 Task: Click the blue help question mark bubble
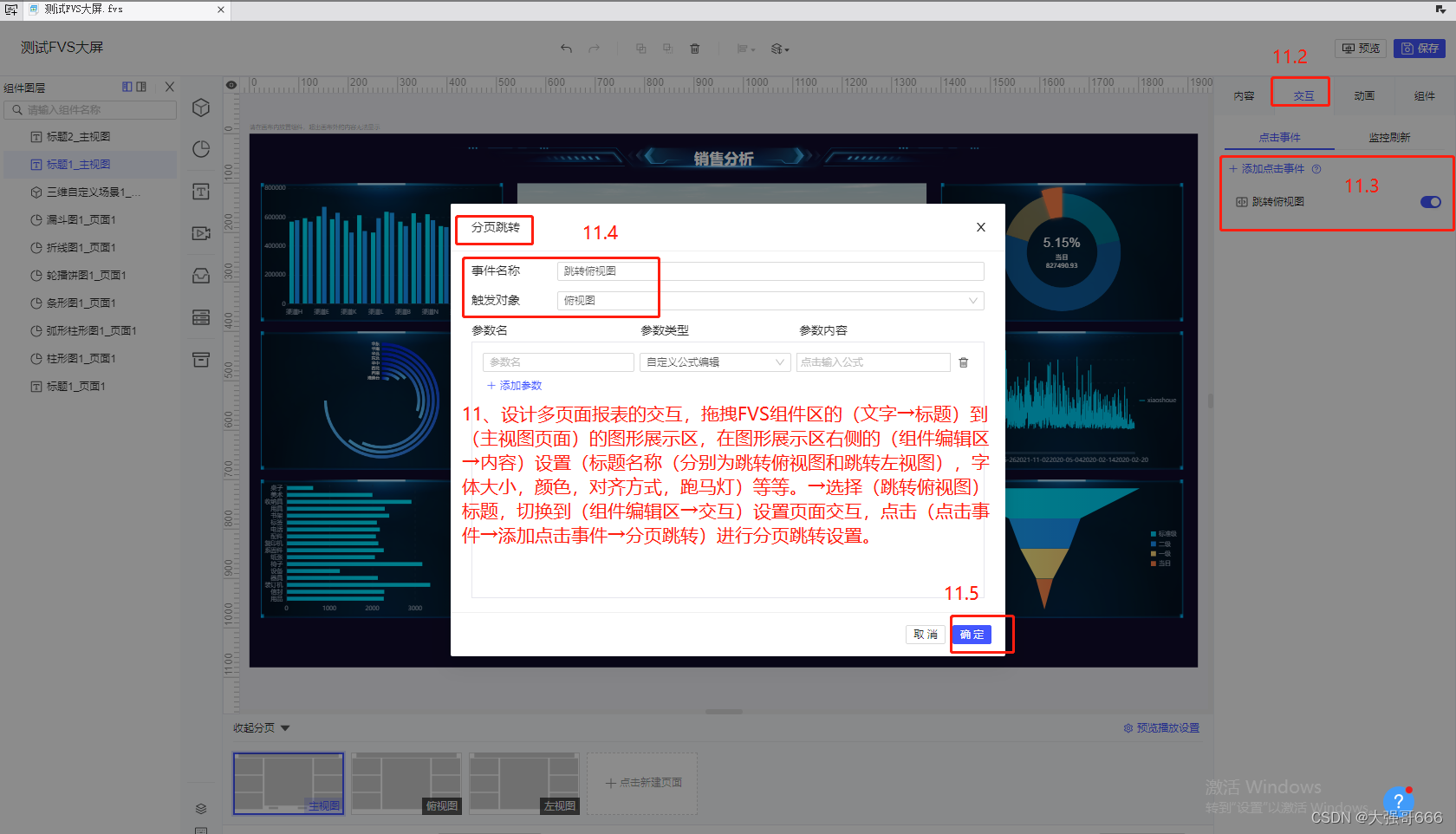(1398, 801)
